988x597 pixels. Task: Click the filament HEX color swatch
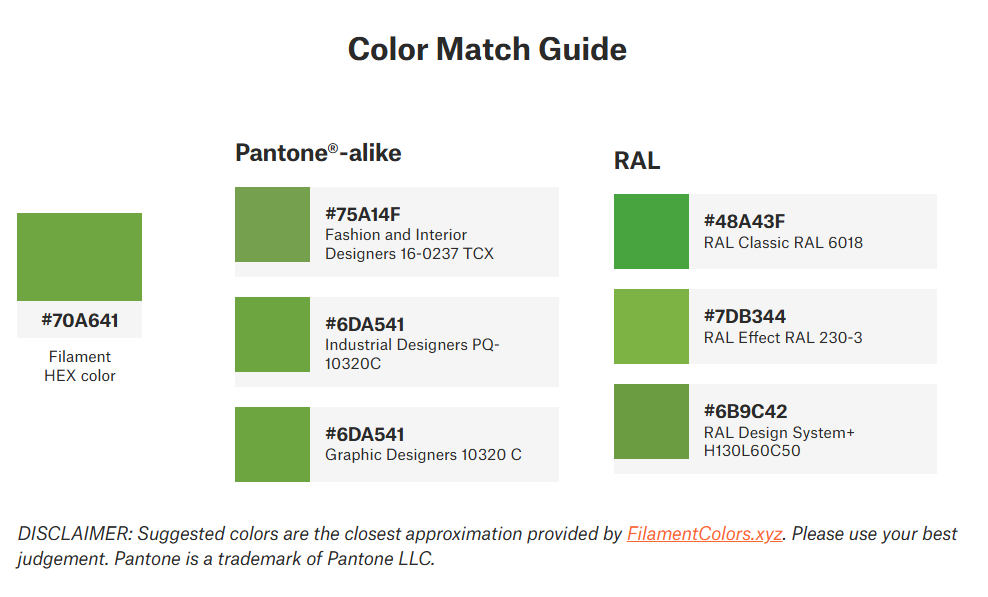click(79, 256)
